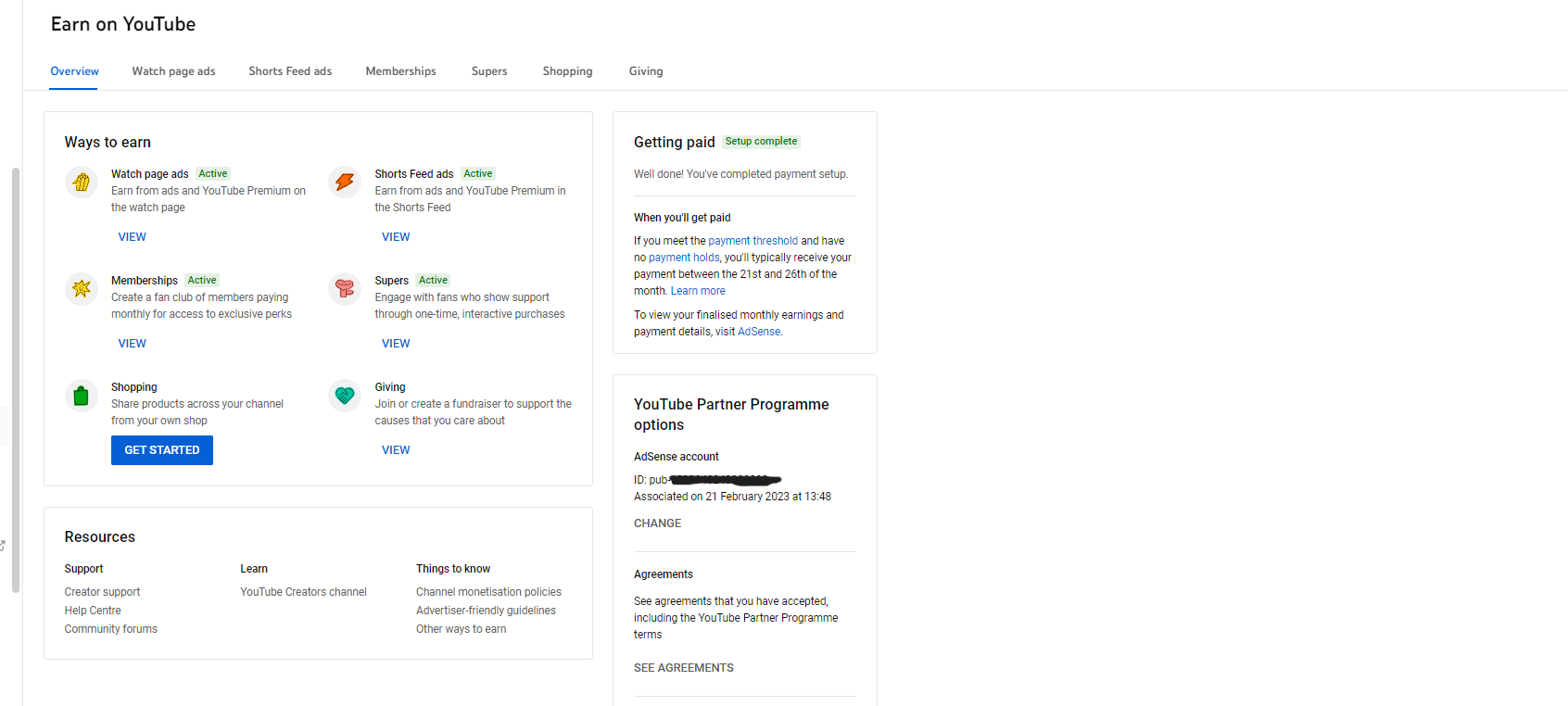Open the Shopping tab
The width and height of the screenshot is (1568, 706).
pos(567,71)
